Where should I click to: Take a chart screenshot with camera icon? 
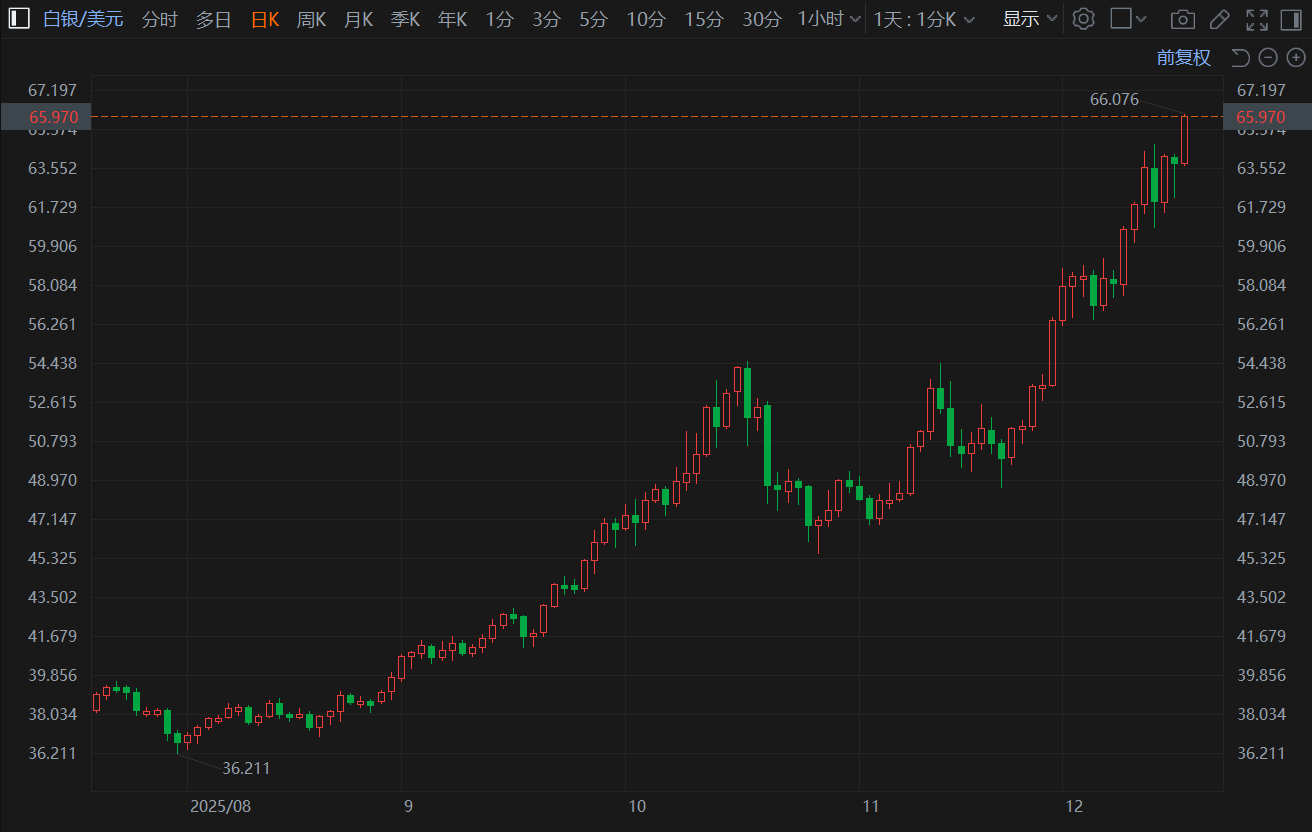(x=1183, y=19)
